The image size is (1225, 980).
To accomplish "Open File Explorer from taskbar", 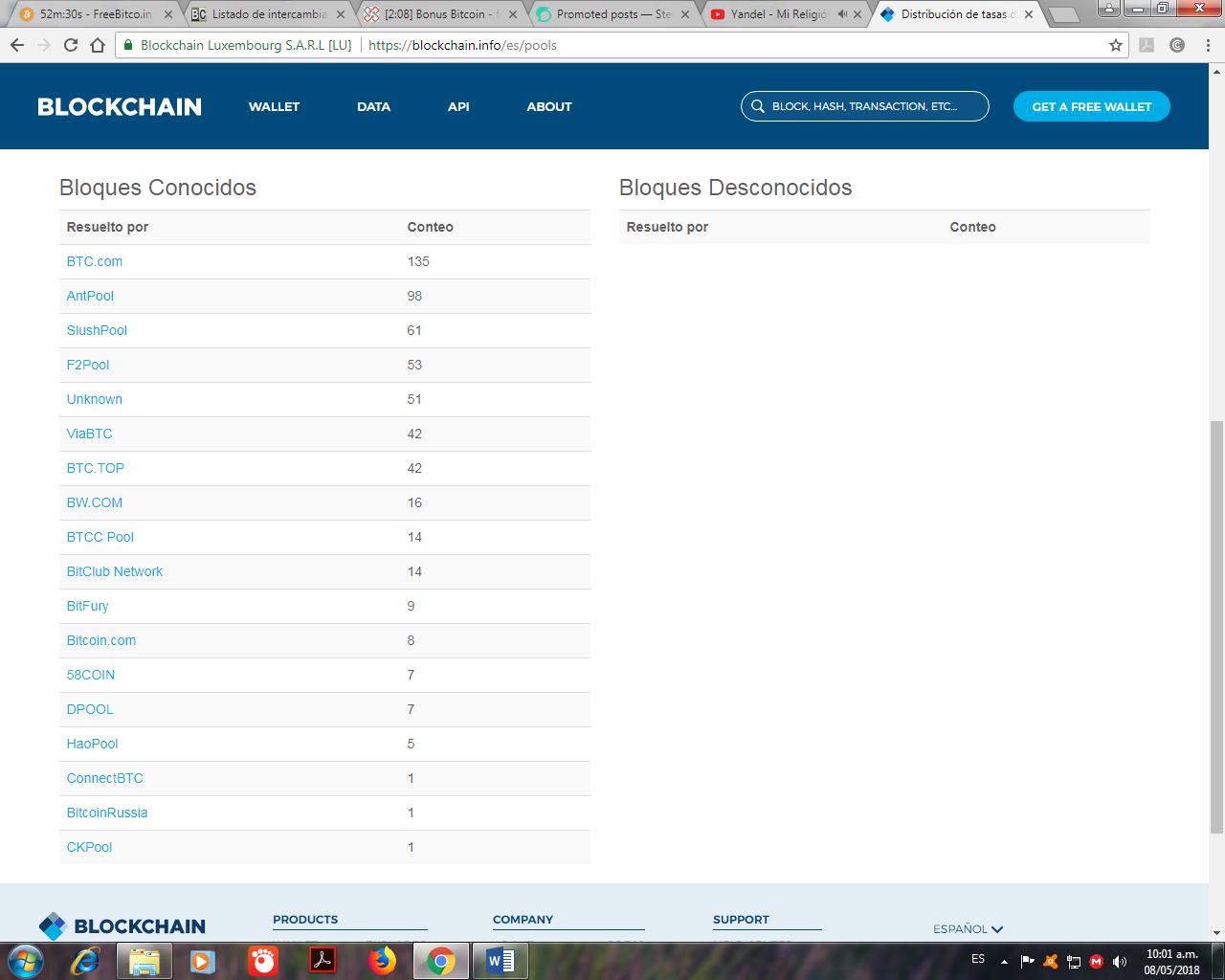I will pyautogui.click(x=144, y=960).
